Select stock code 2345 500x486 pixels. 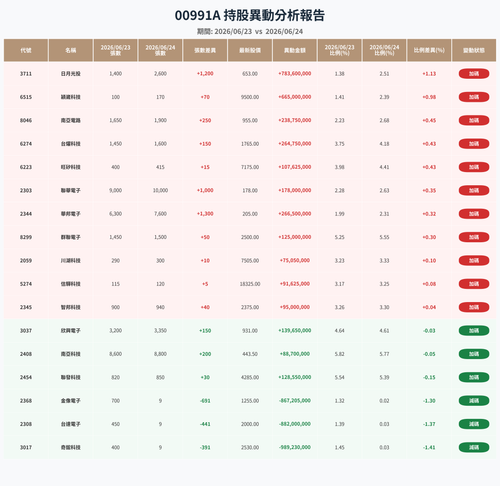(26, 307)
